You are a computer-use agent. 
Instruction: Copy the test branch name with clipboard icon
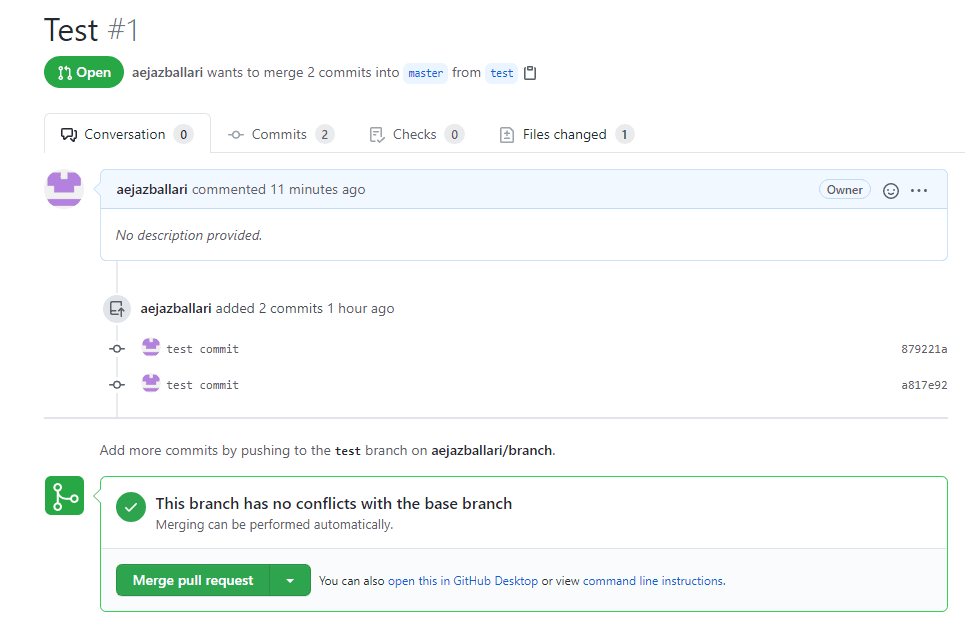530,73
